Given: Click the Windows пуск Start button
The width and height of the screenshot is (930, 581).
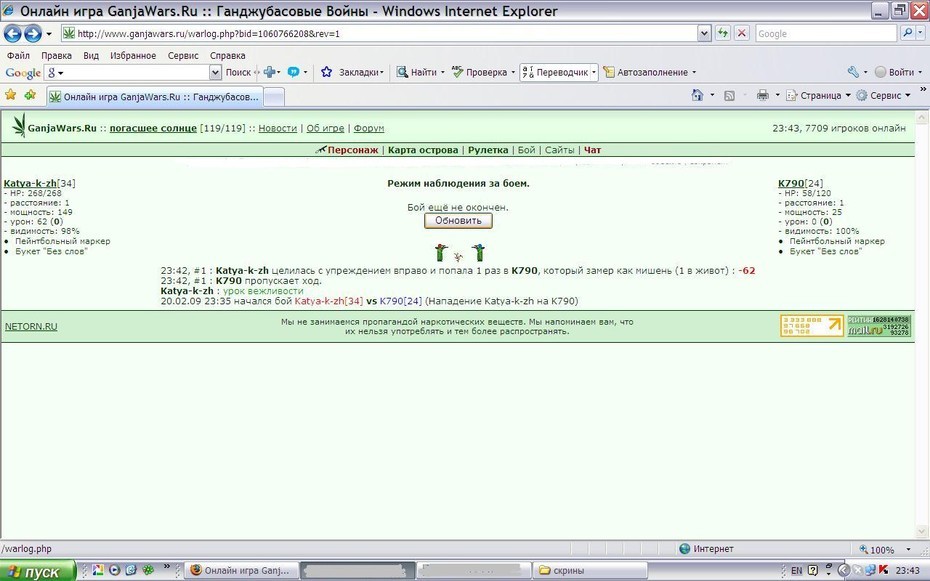Looking at the screenshot, I should (37, 571).
